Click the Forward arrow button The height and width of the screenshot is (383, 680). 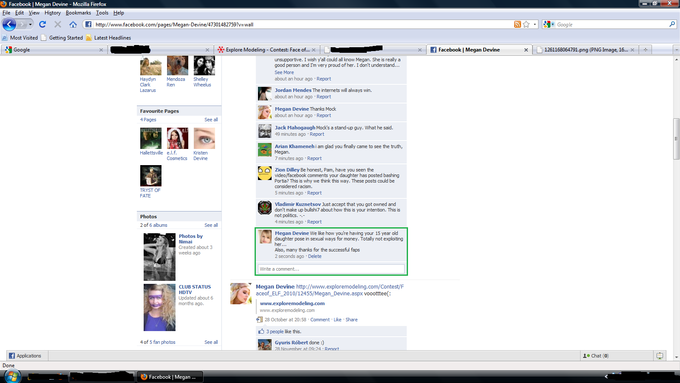pos(23,25)
